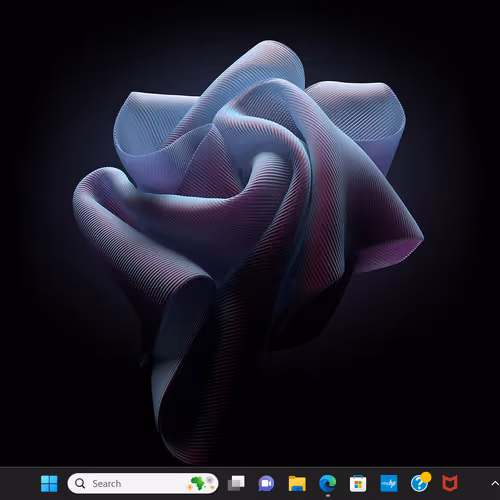Open File Explorer from the taskbar
The height and width of the screenshot is (500, 500).
tap(297, 483)
